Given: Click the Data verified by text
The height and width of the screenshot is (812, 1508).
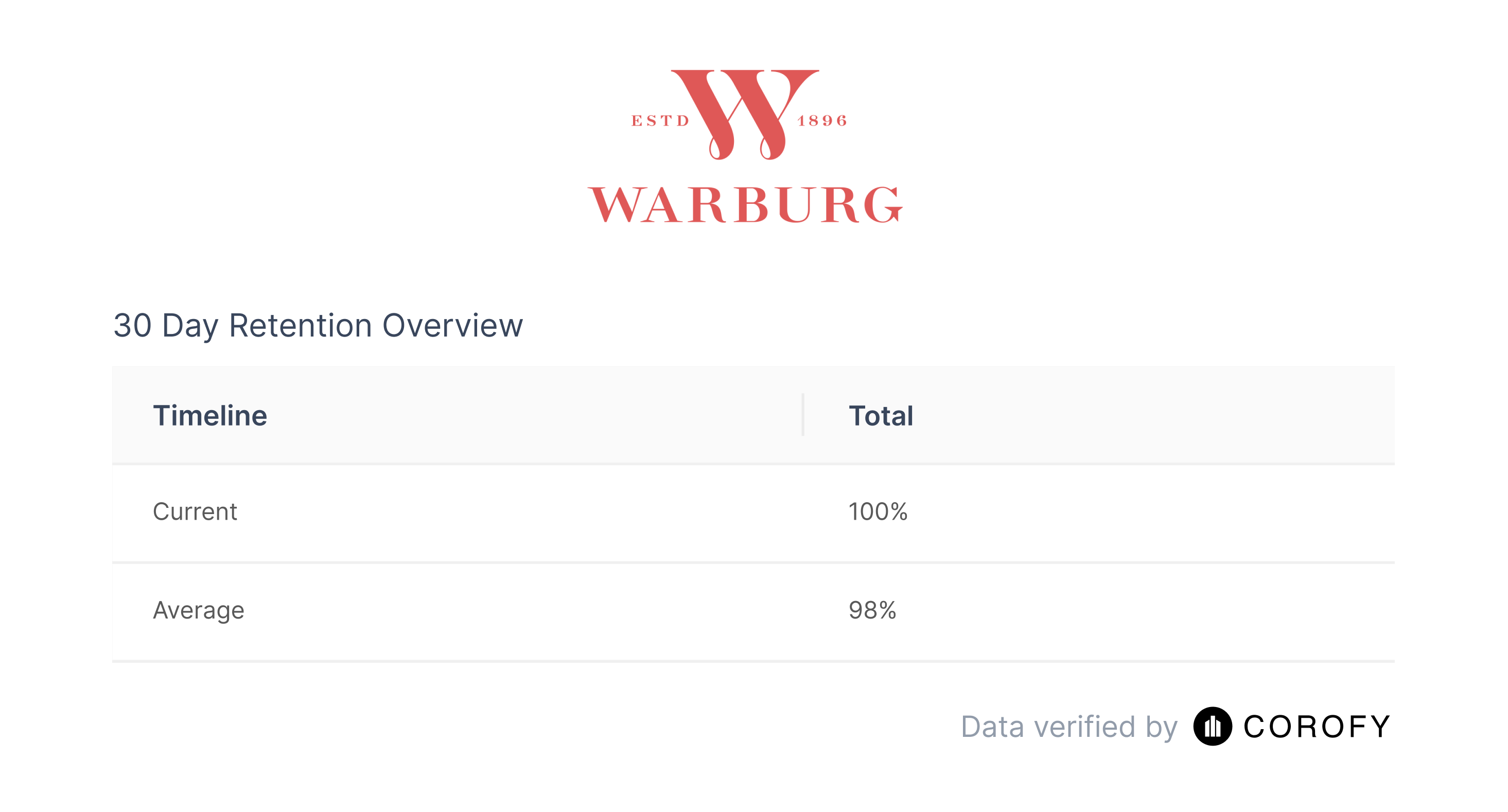Looking at the screenshot, I should tap(1069, 727).
